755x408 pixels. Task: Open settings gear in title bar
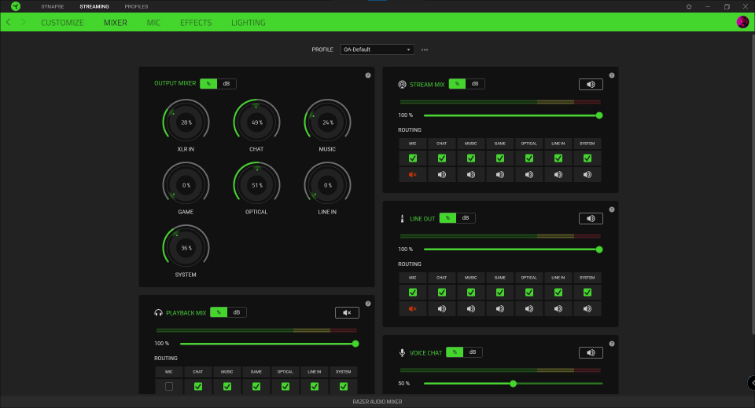(x=689, y=7)
